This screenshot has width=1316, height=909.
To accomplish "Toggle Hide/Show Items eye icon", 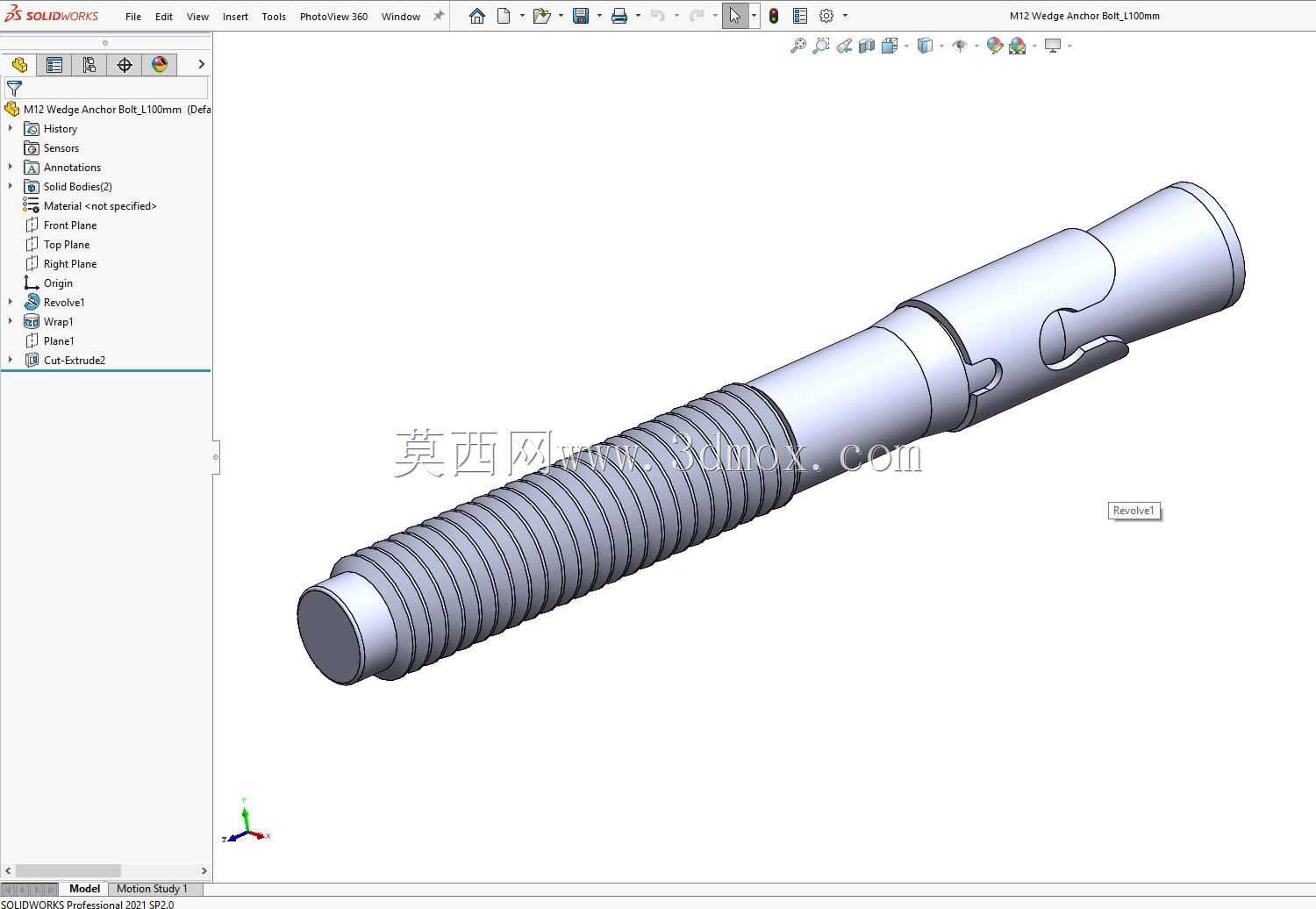I will point(960,46).
